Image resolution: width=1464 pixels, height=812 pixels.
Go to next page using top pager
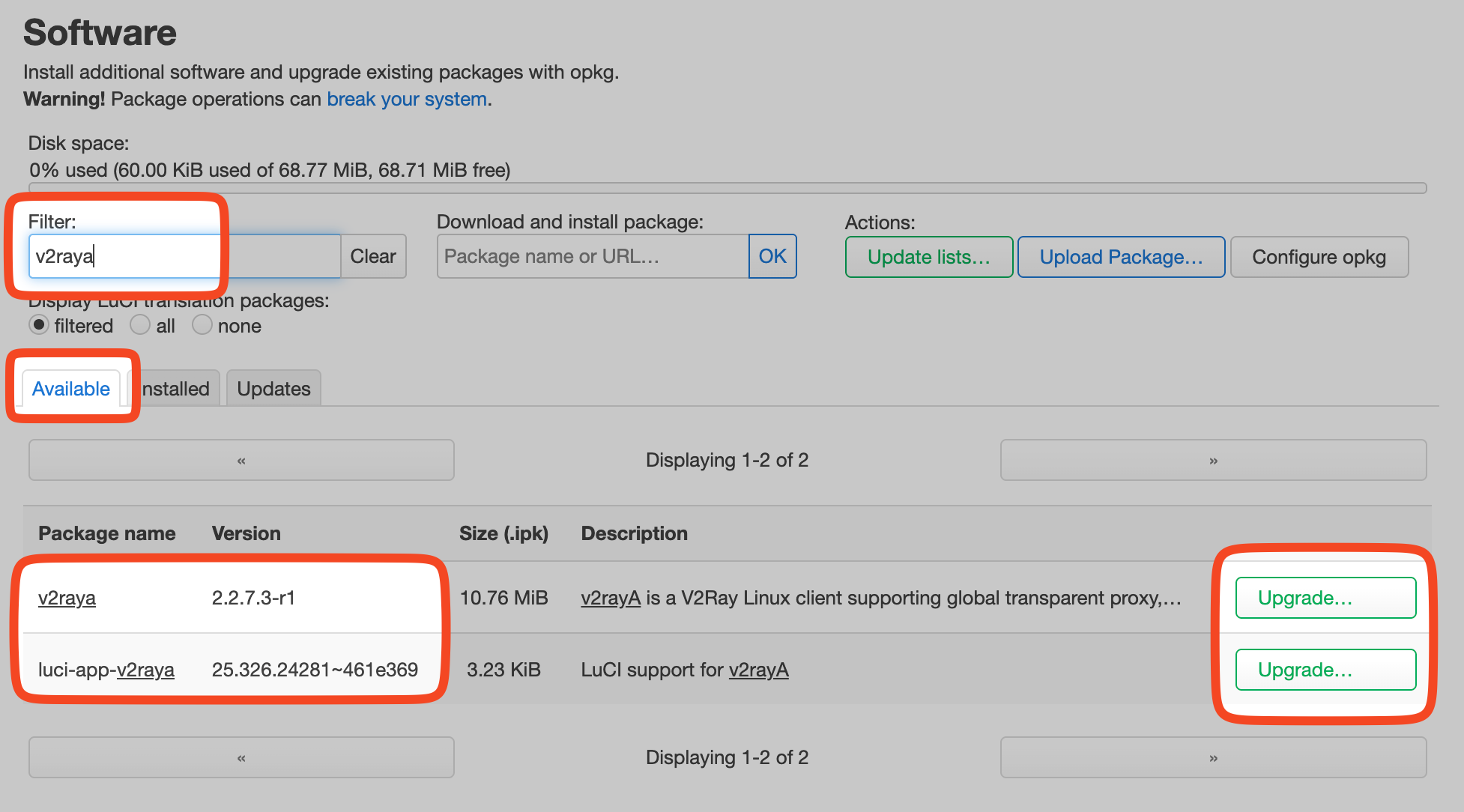pos(1213,460)
